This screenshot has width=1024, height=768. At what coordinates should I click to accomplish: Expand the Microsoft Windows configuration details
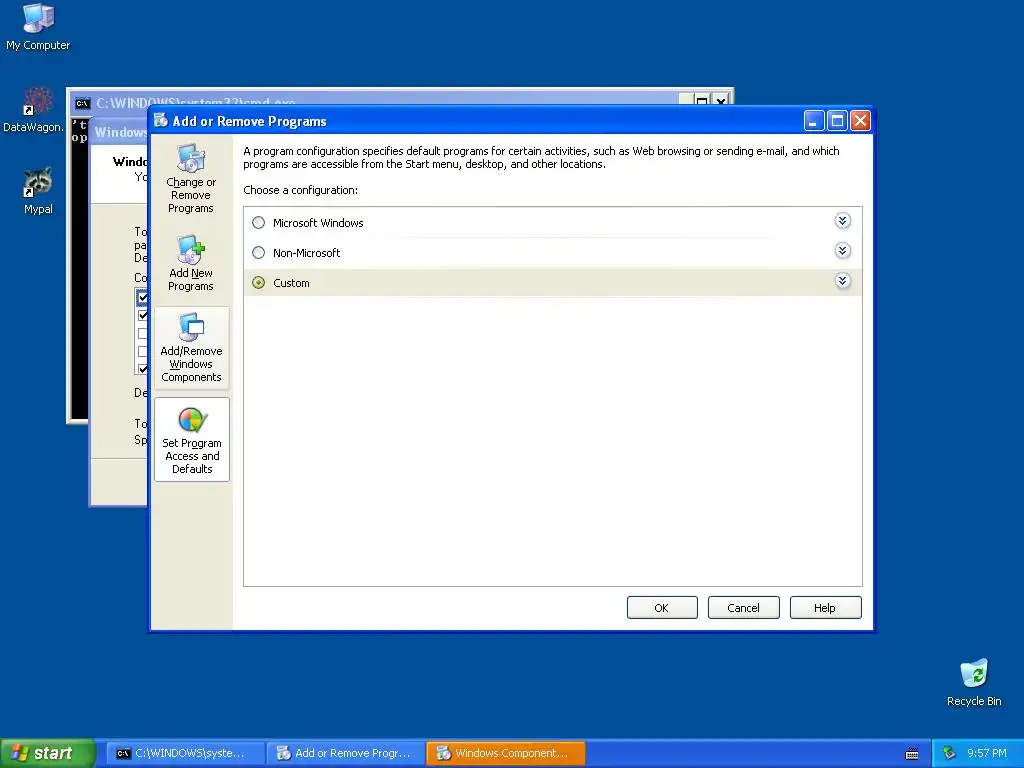(842, 221)
